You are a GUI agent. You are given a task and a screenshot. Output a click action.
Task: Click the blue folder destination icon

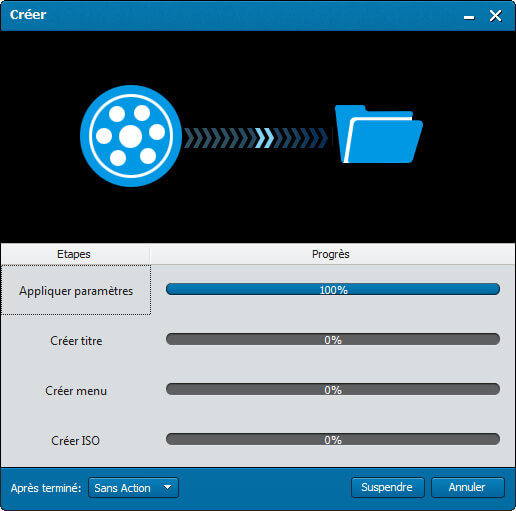pyautogui.click(x=379, y=134)
